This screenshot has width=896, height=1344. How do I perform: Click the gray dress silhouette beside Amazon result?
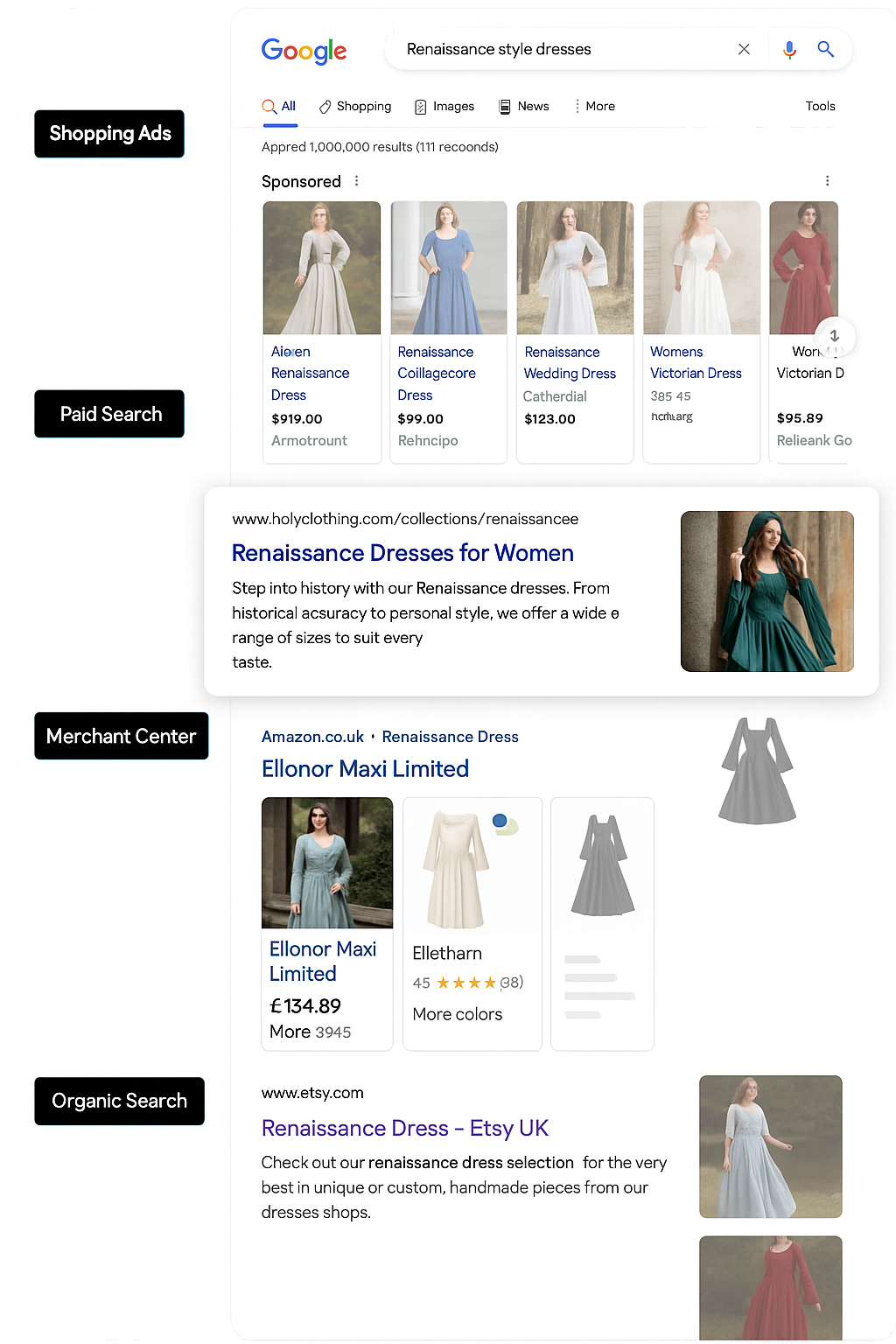click(x=758, y=771)
